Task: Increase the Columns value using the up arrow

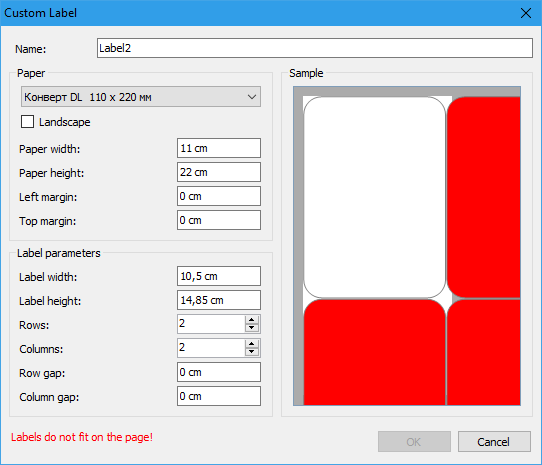Action: click(252, 344)
